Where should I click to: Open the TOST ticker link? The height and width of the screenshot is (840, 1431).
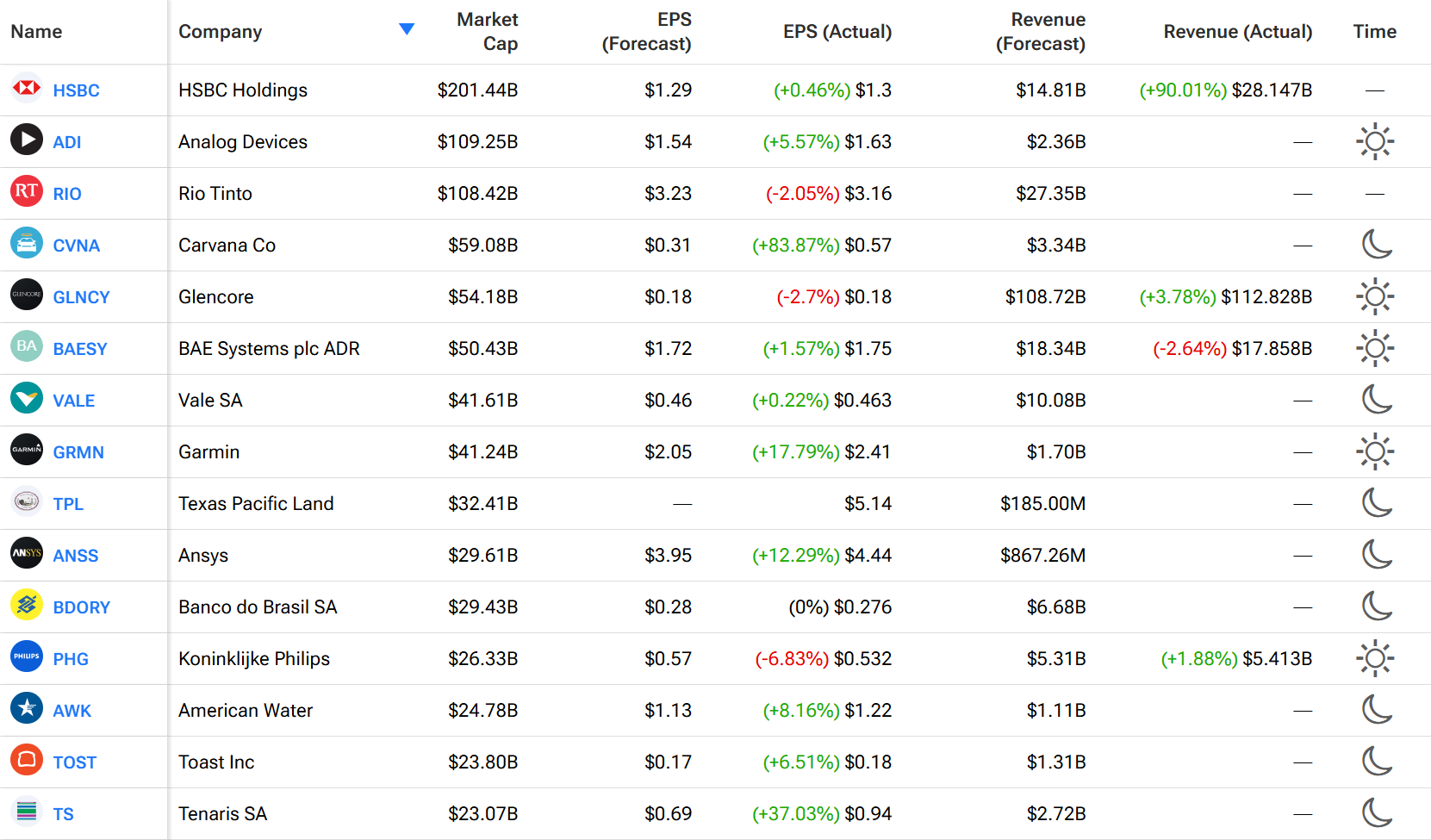coord(75,762)
